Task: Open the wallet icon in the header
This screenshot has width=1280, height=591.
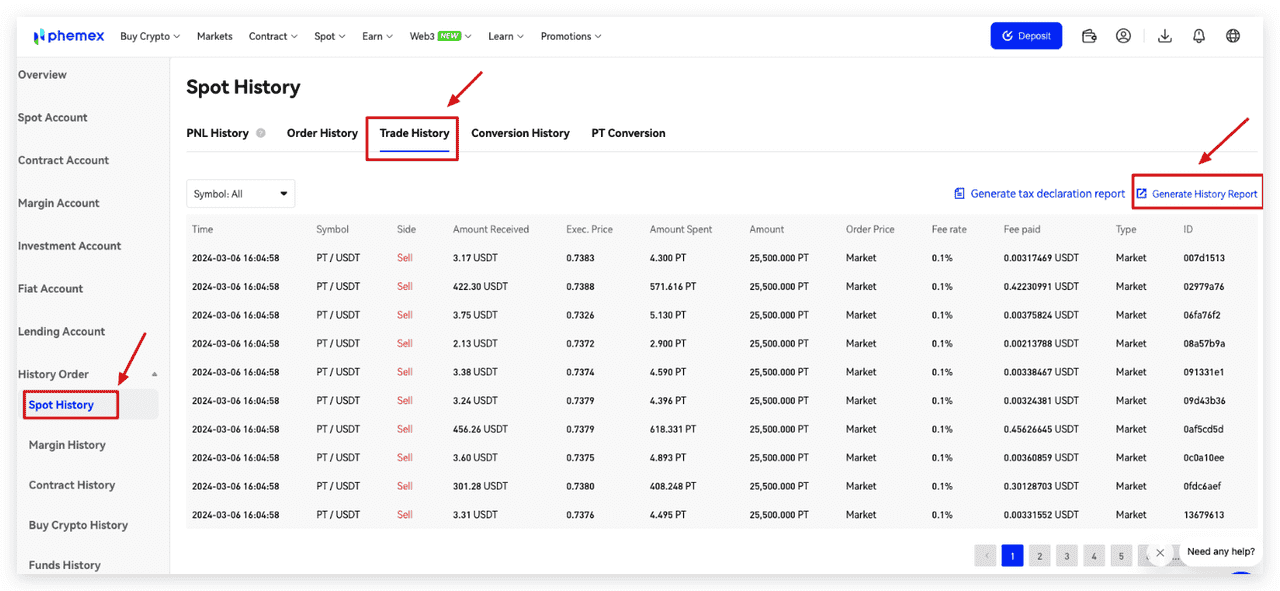Action: tap(1090, 36)
